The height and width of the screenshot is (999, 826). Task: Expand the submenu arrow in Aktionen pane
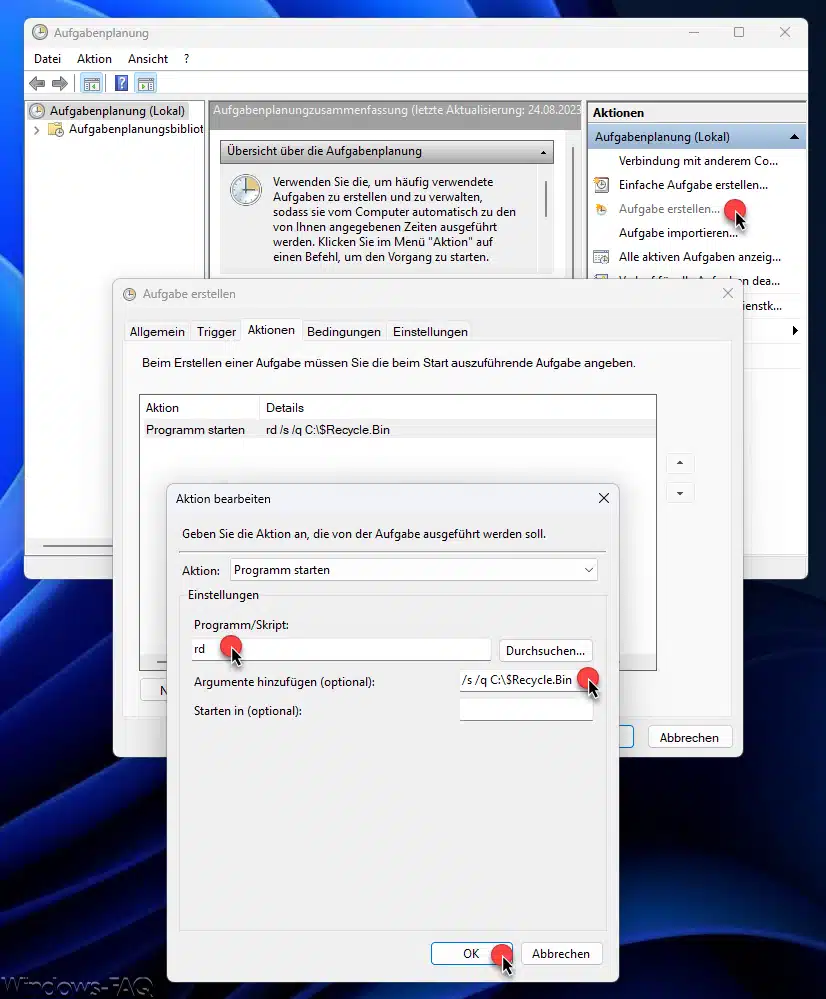coord(795,330)
